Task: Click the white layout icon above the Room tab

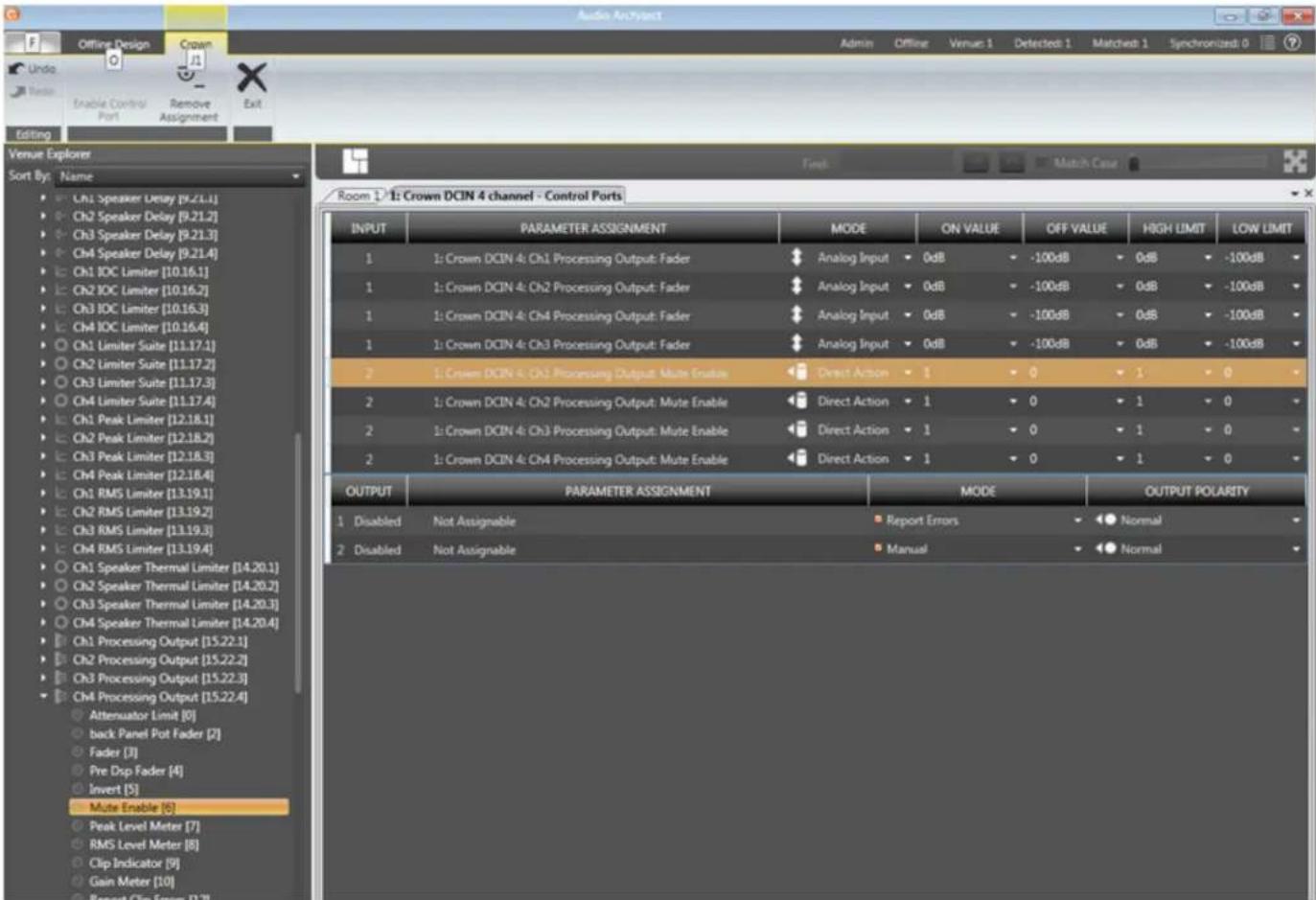Action: 355,161
